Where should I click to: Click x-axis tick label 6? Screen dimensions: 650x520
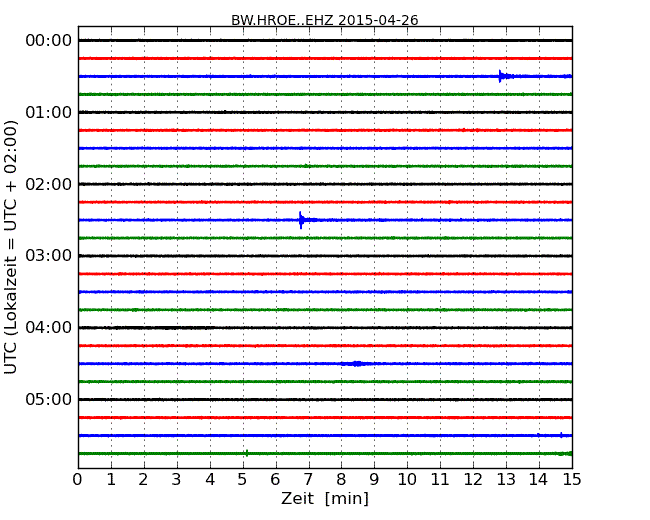tap(275, 480)
